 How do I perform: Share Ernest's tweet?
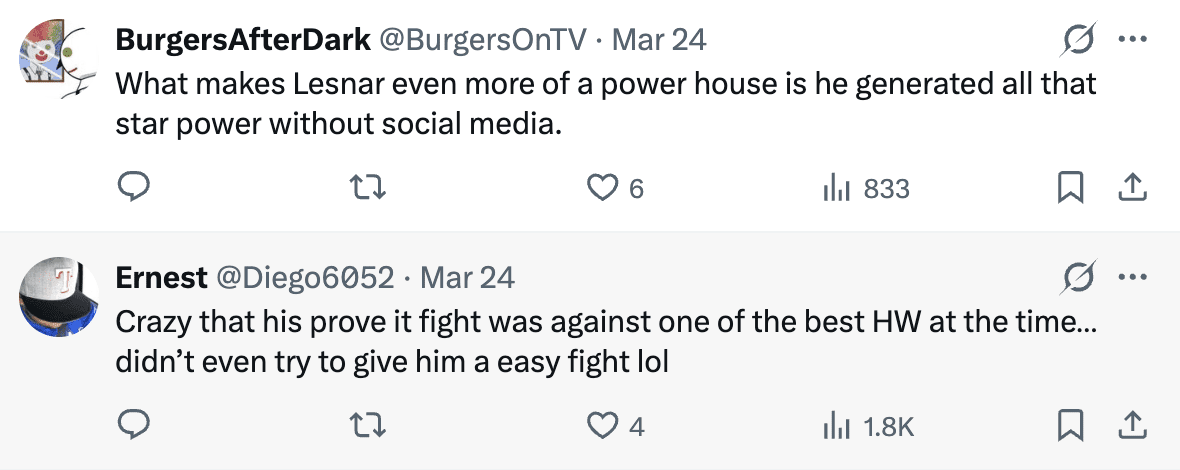1130,426
